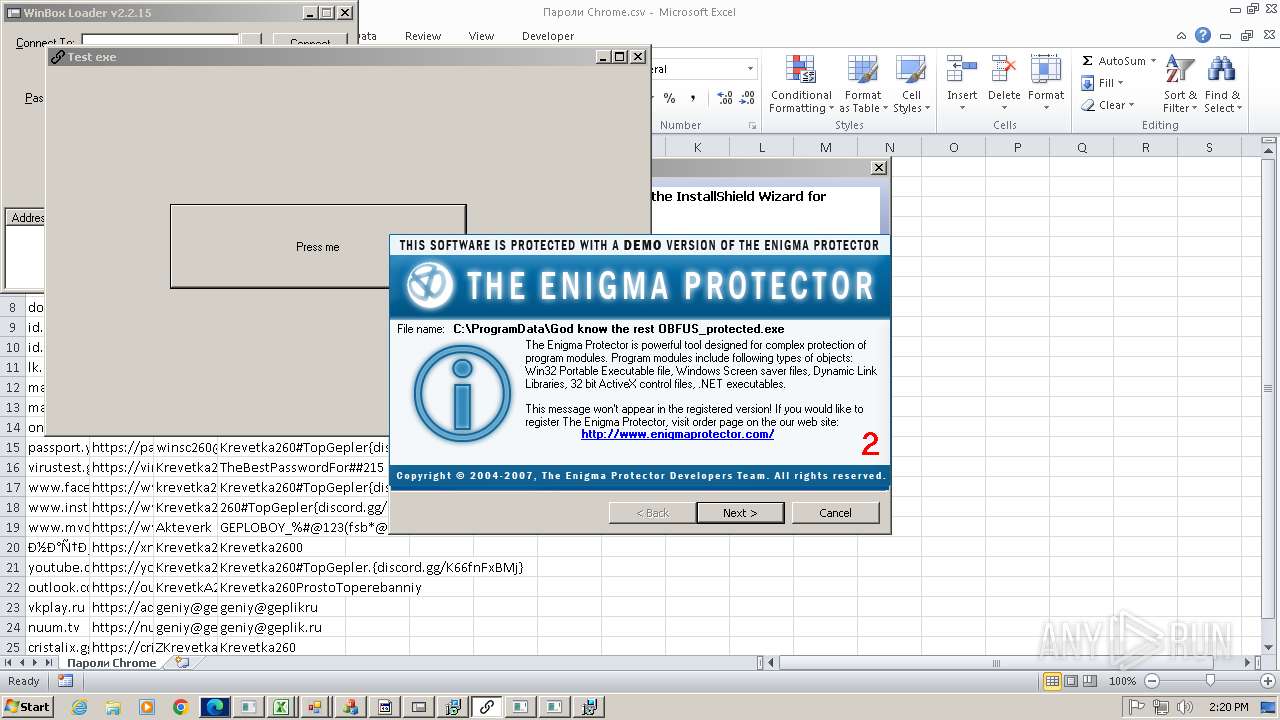
Task: Click the horizontal scrollbar thumb in Excel
Action: [996, 662]
